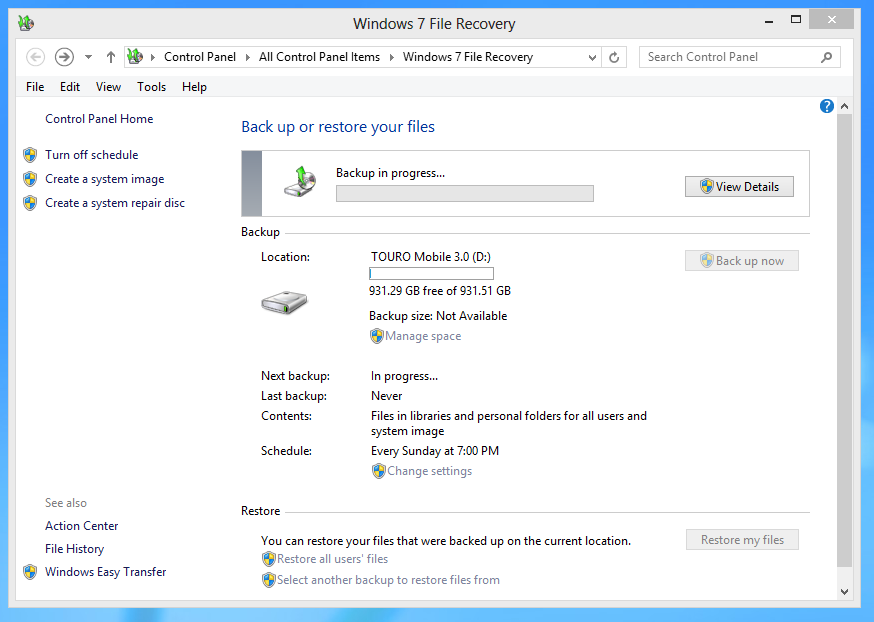Image resolution: width=874 pixels, height=622 pixels.
Task: Open the recent locations dropdown arrow
Action: coord(88,57)
